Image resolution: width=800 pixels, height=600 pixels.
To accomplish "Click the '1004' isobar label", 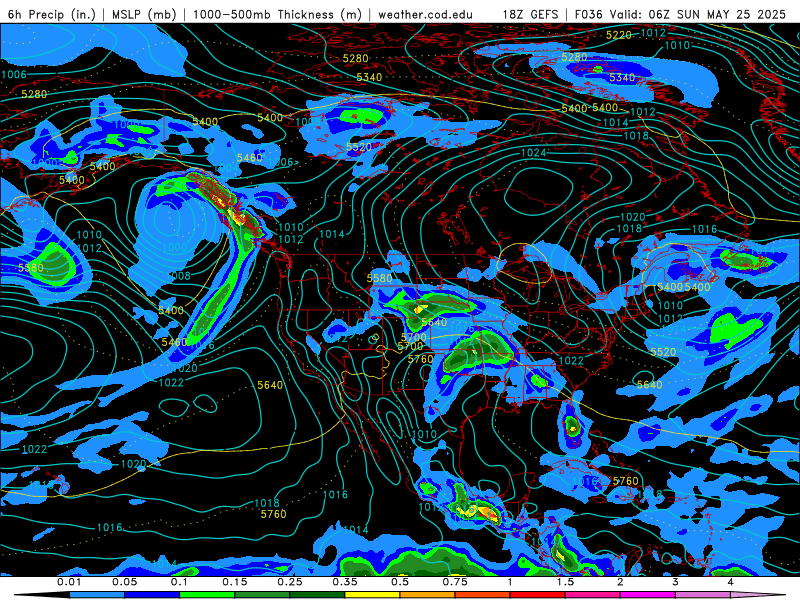I will pos(227,168).
